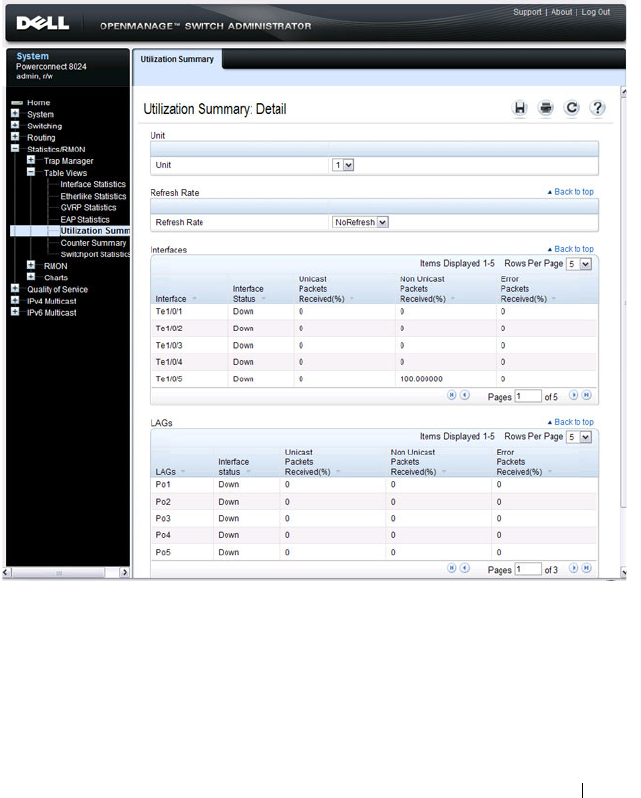Sort by Interface column header
This screenshot has width=641, height=798.
coord(171,299)
